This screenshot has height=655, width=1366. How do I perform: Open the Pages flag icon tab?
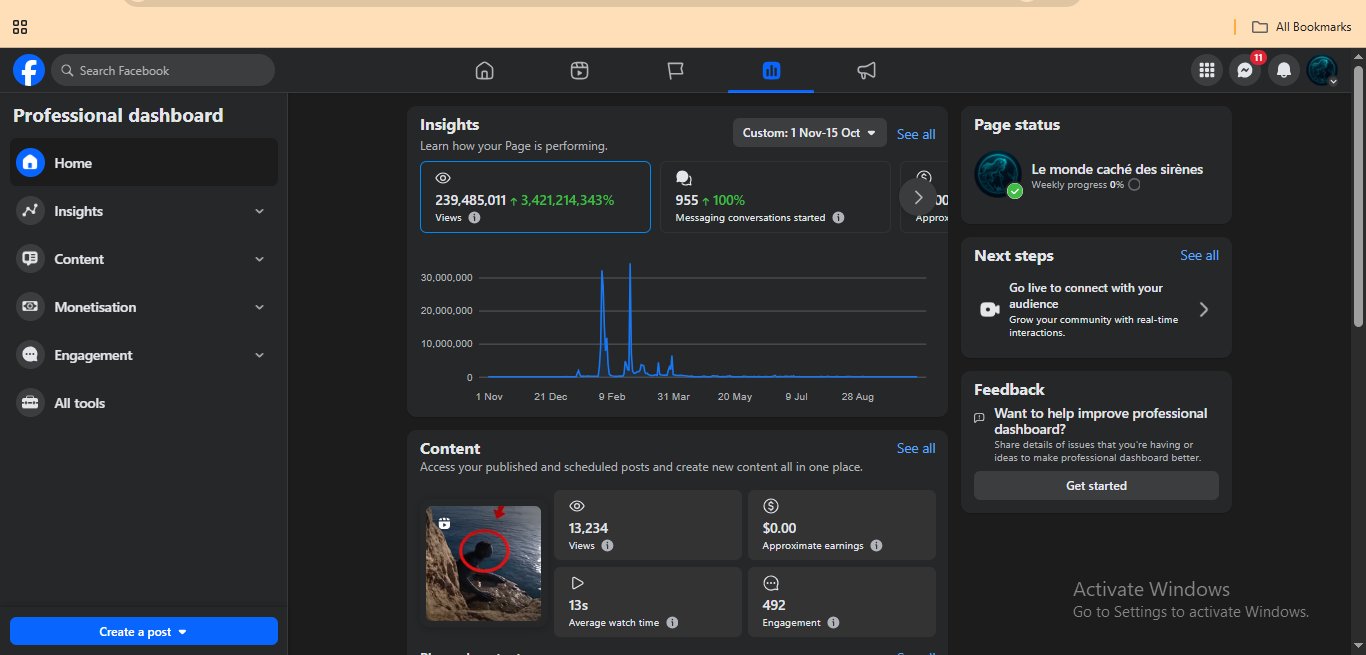pyautogui.click(x=675, y=70)
